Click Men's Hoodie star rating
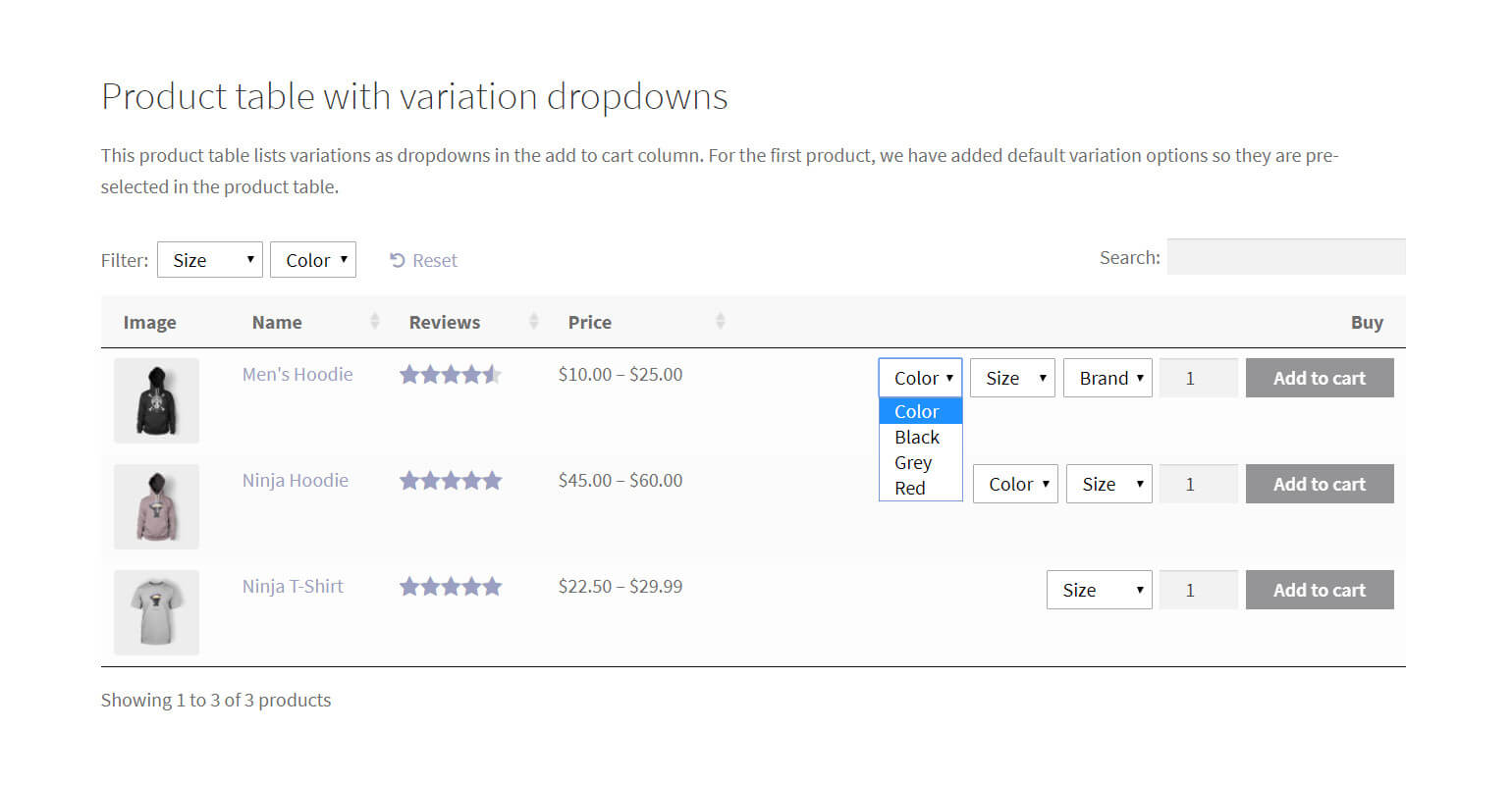Screen dimensions: 1512x785 coord(450,375)
